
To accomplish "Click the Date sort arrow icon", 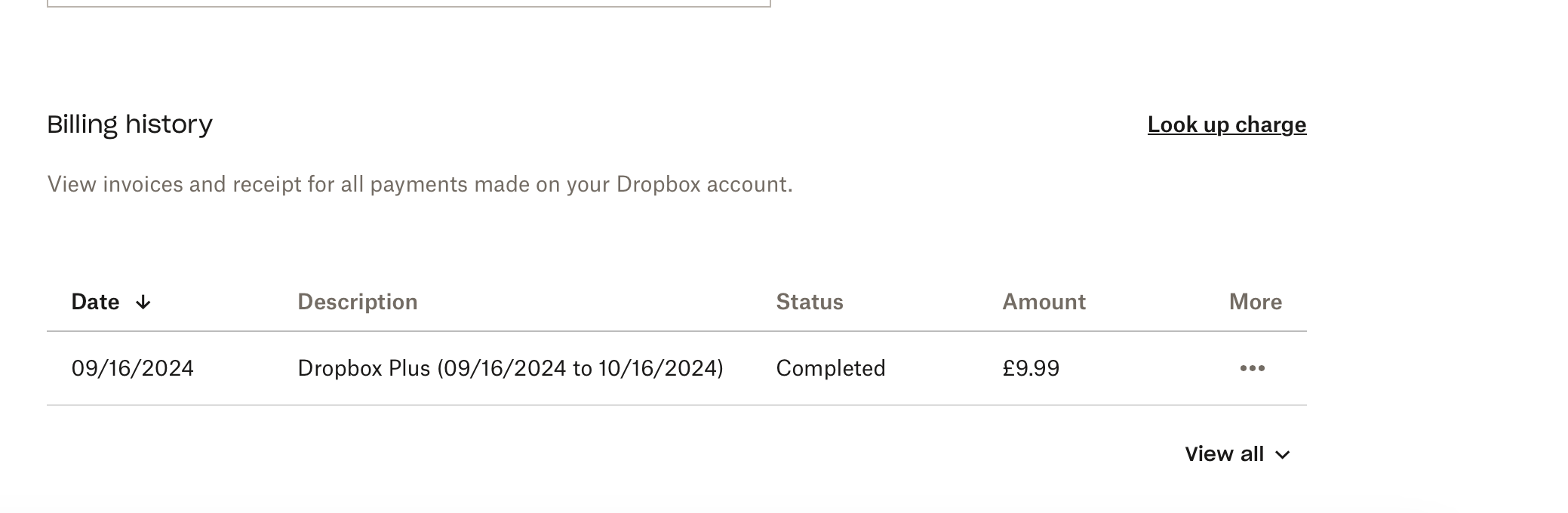I will pyautogui.click(x=143, y=303).
